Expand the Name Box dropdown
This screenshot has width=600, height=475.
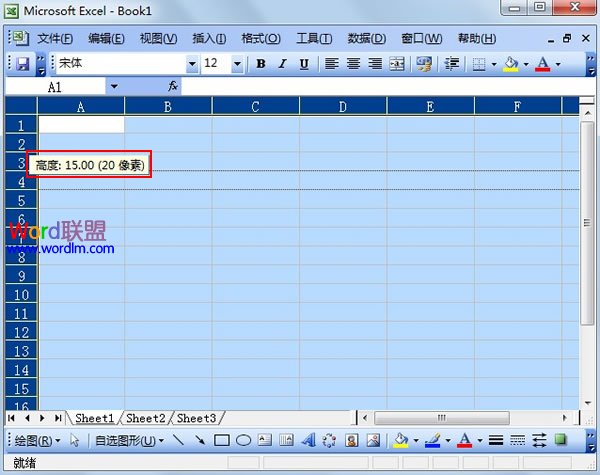(114, 87)
